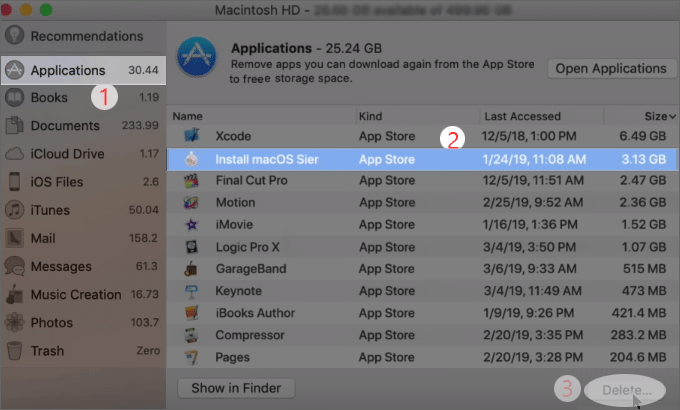Click the Xcode app icon
The width and height of the screenshot is (680, 410).
click(x=191, y=135)
